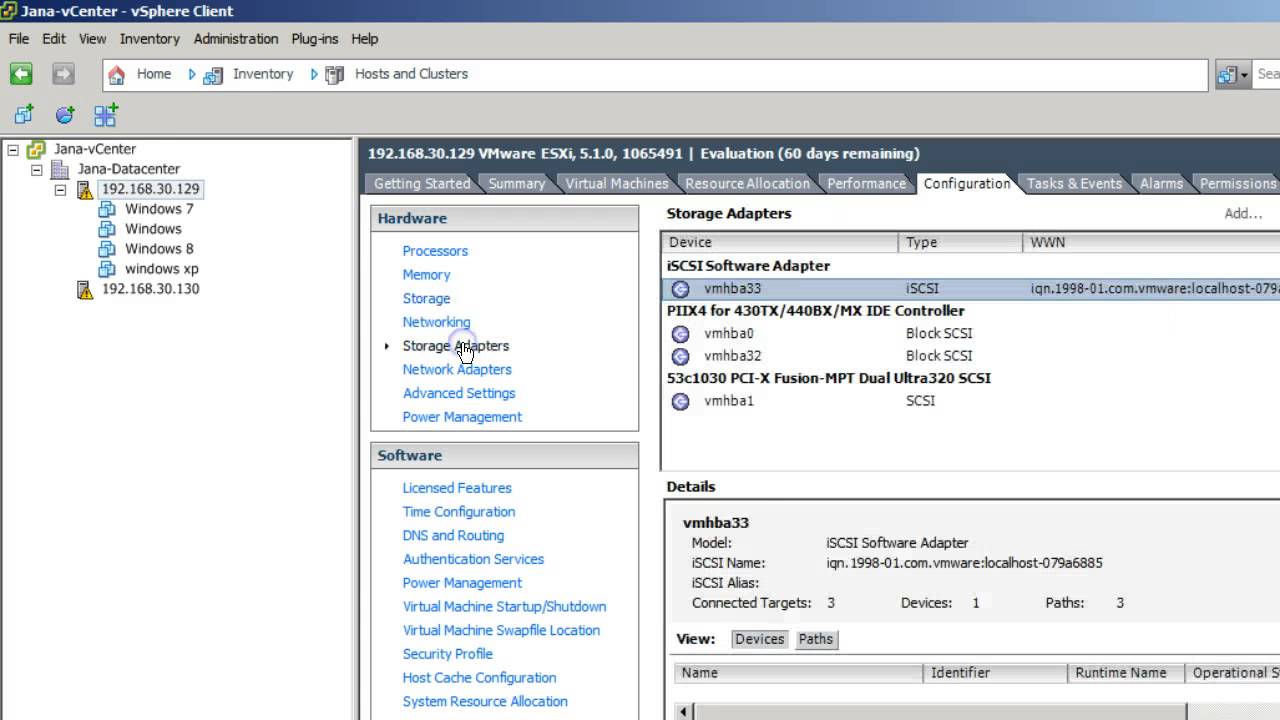This screenshot has height=720, width=1280.
Task: Open the Processors hardware link
Action: tap(435, 251)
